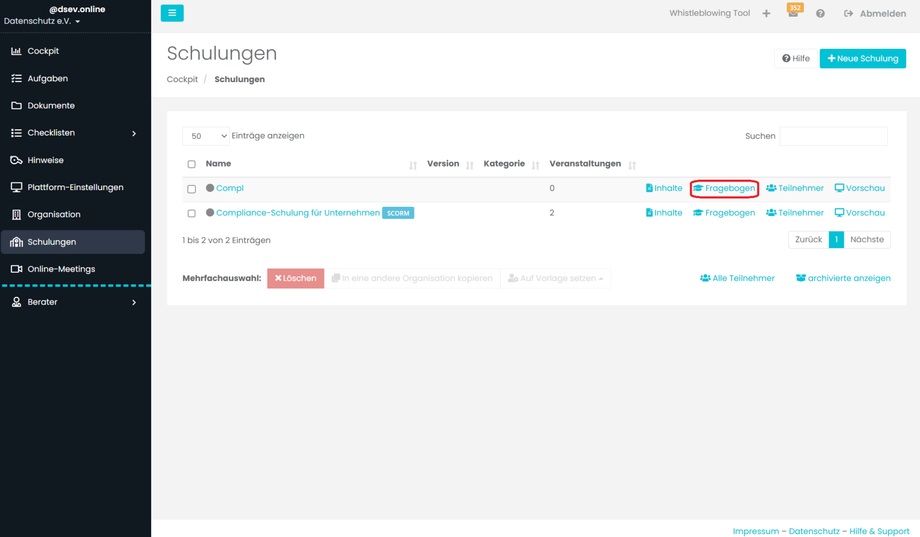Open Plattform-Einstellungen in the sidebar

tap(73, 187)
